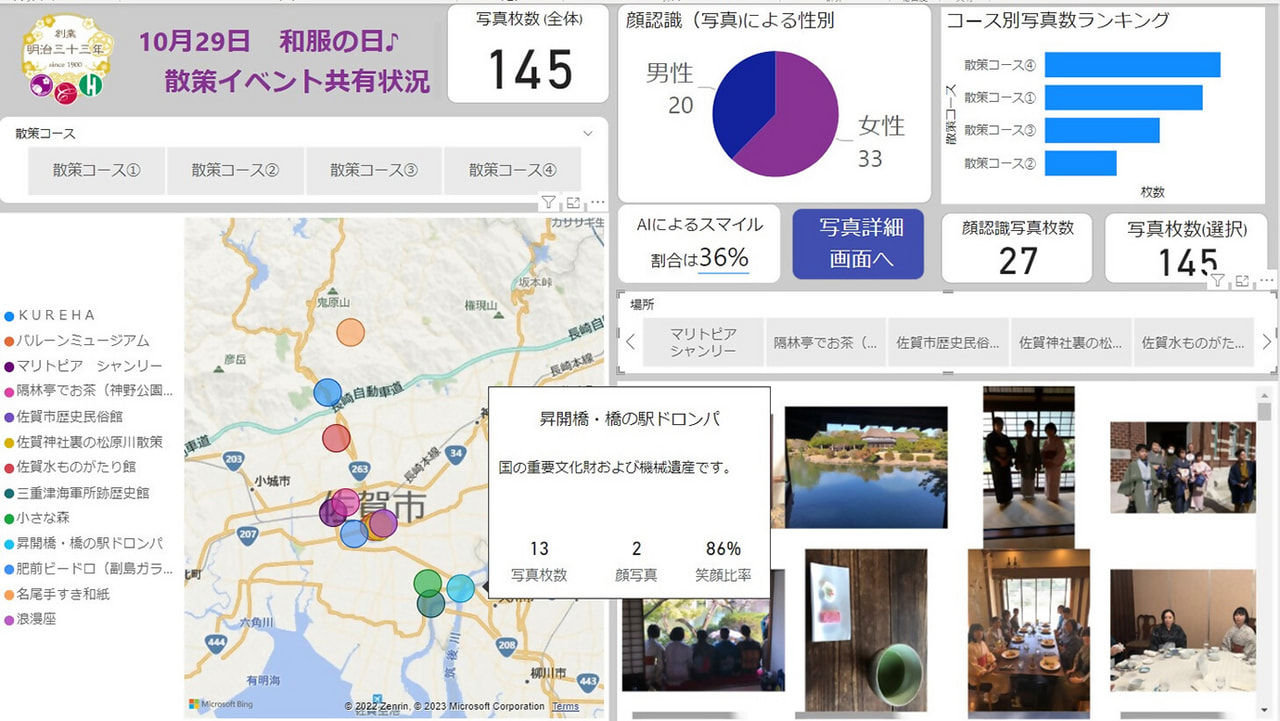Select 佐賀神社裏の松 place tile

coord(1071,342)
